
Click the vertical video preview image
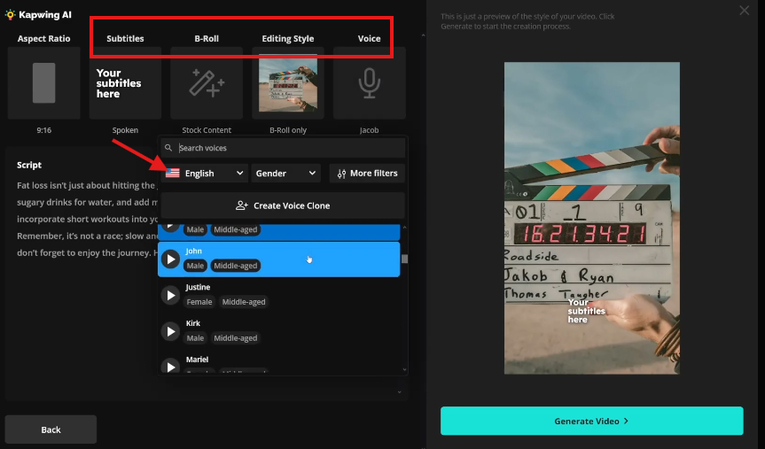tap(592, 218)
